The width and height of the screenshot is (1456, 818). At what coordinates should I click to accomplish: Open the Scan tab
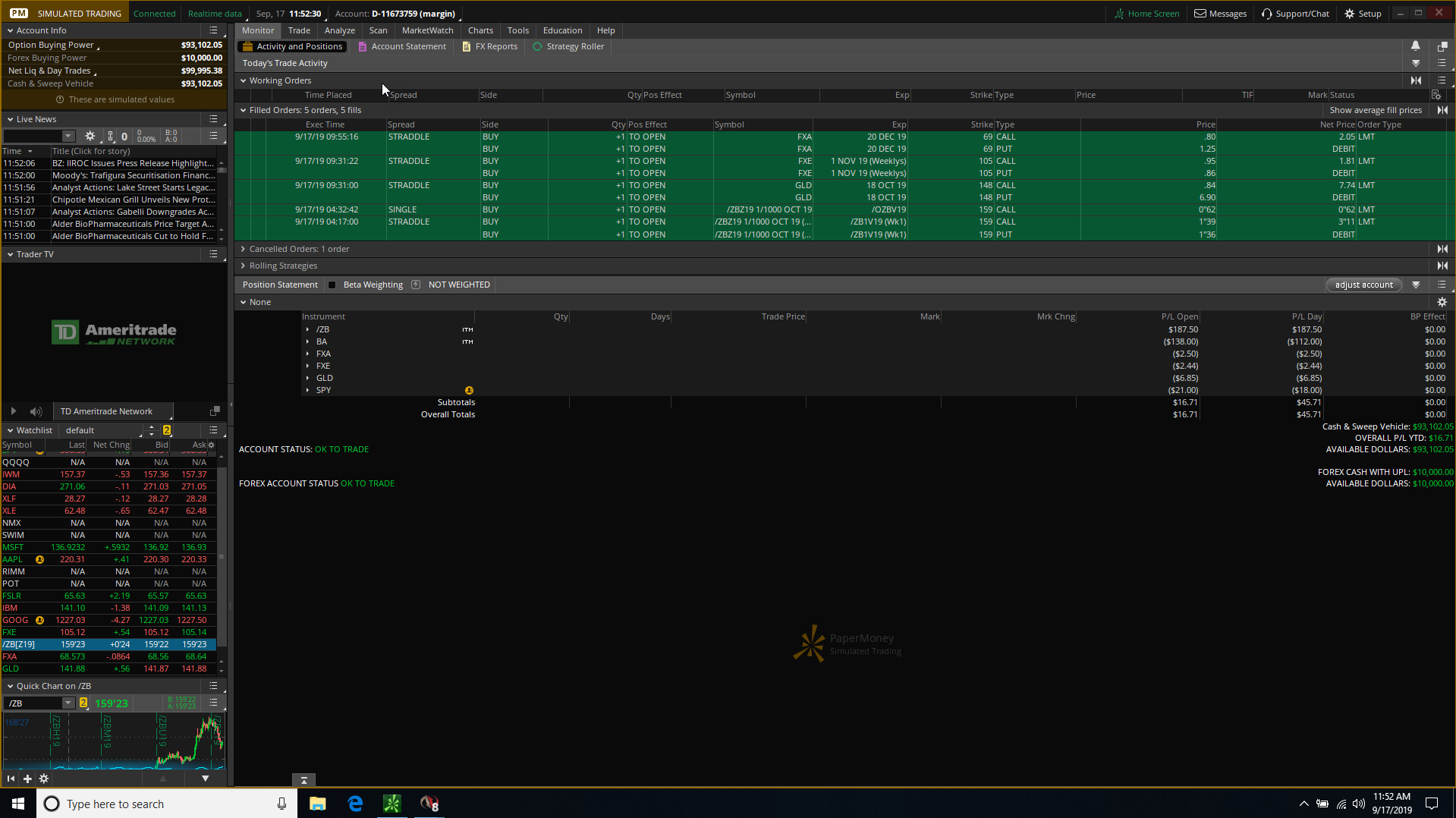379,30
